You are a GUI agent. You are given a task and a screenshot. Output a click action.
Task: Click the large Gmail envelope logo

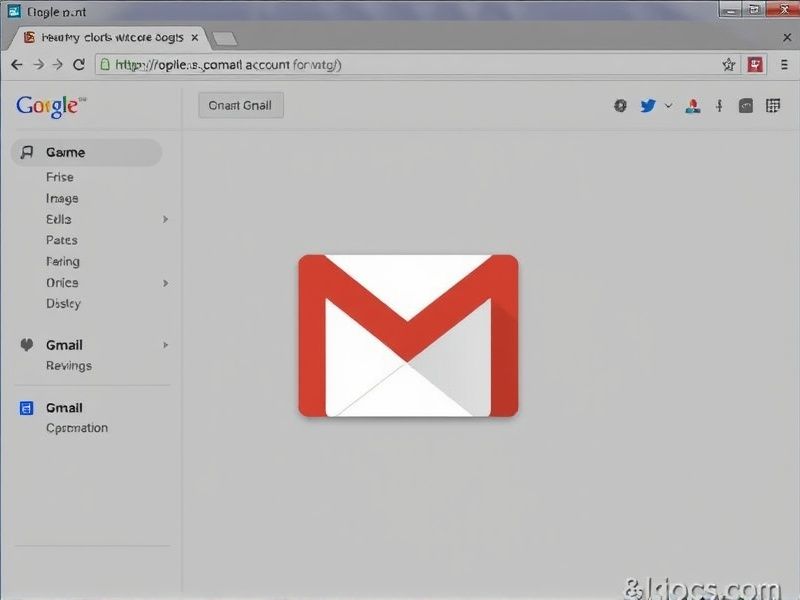coord(408,336)
